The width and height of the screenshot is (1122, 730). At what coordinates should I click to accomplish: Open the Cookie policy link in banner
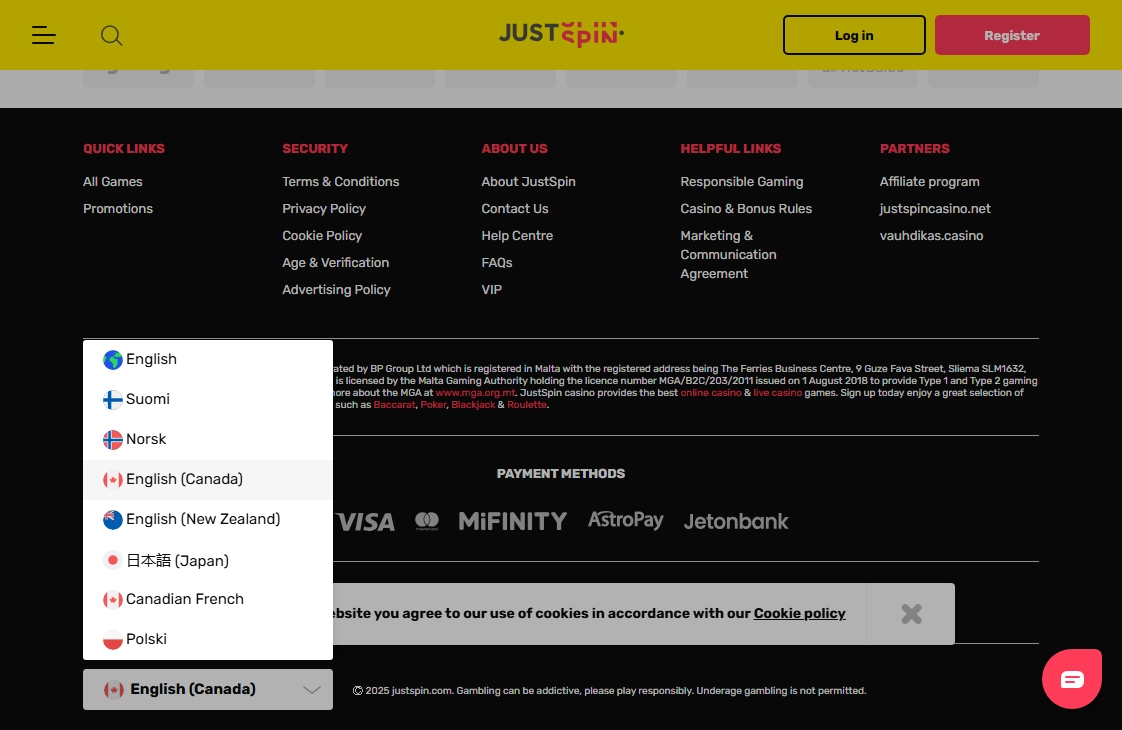point(799,613)
